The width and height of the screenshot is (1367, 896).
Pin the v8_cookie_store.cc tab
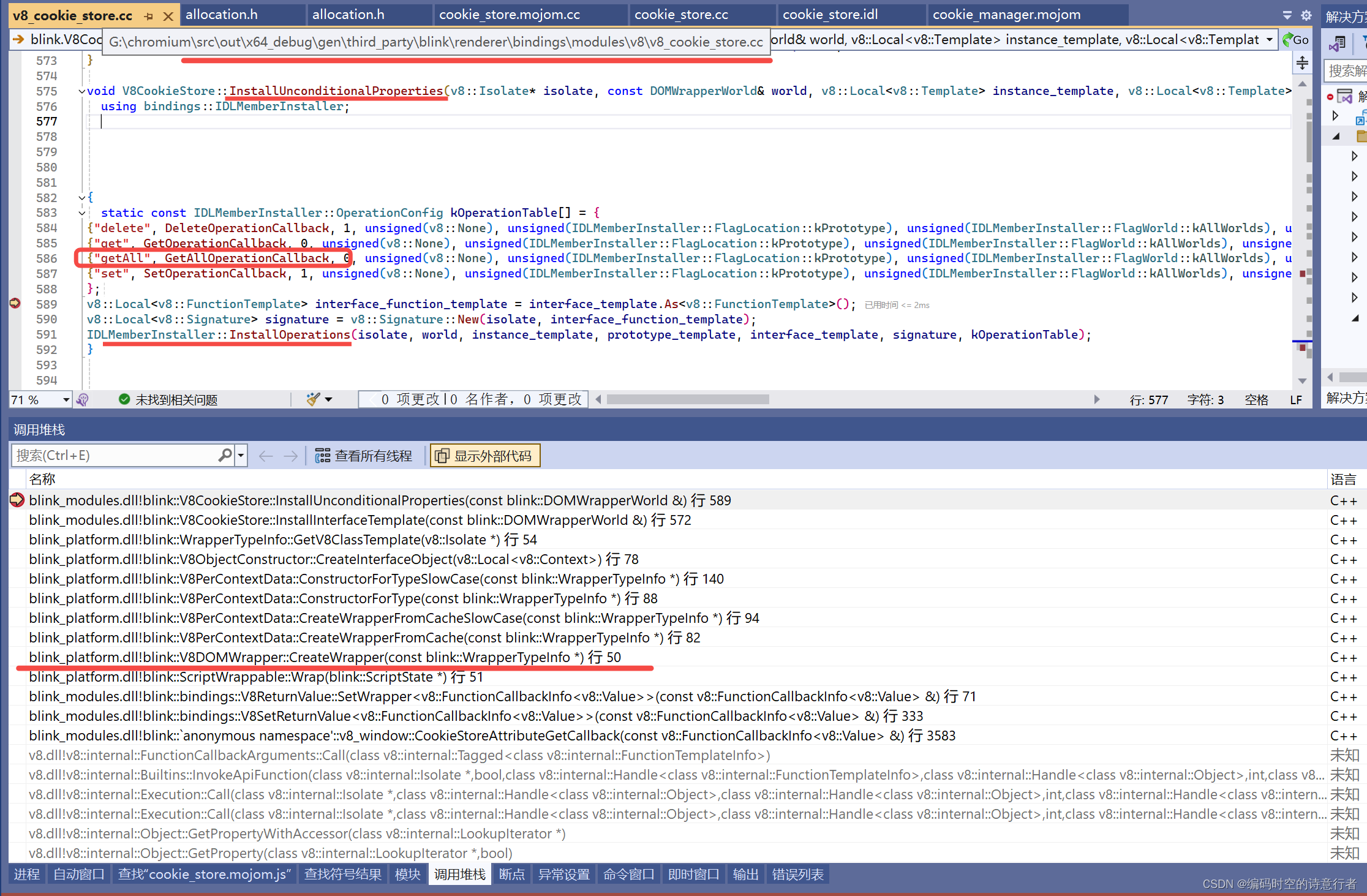point(149,16)
